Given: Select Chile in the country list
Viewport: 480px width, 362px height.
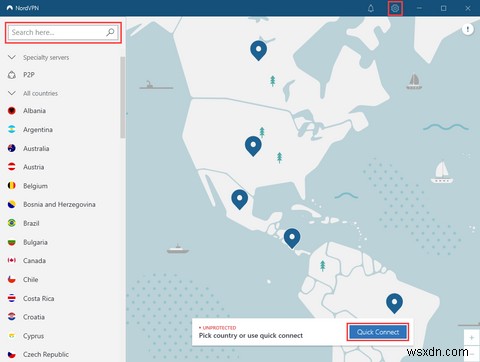Looking at the screenshot, I should [x=30, y=280].
